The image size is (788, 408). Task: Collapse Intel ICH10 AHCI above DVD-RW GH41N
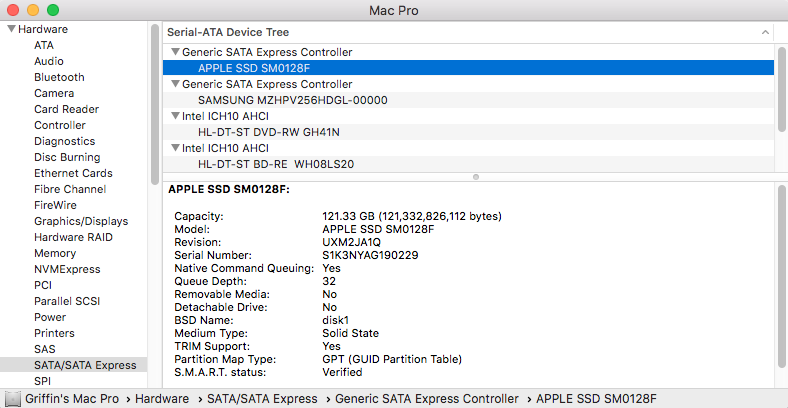coord(175,116)
